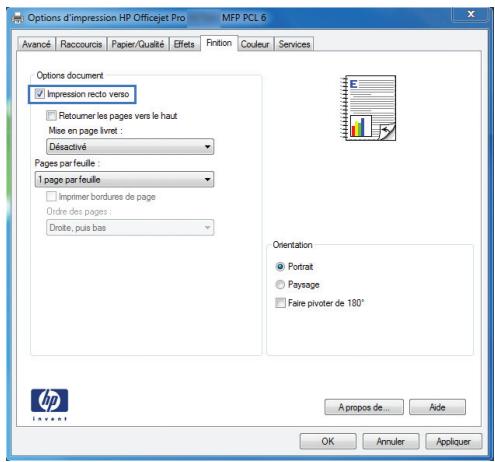The width and height of the screenshot is (495, 462).
Task: Open the Couleur tab
Action: pyautogui.click(x=255, y=44)
